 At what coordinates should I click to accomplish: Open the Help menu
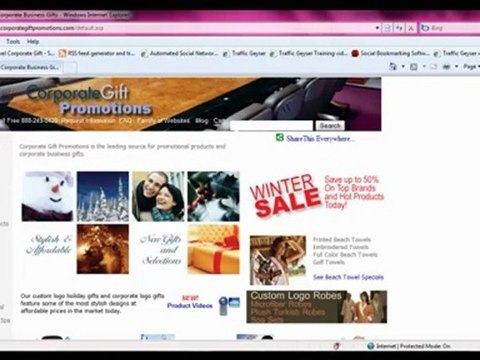(33, 42)
